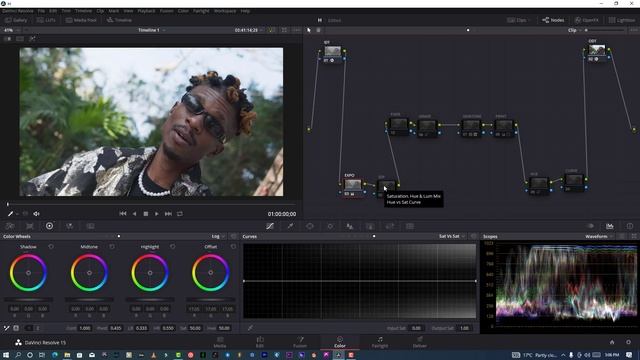
Task: Reset the Shadow color wheel
Action: coord(51,247)
